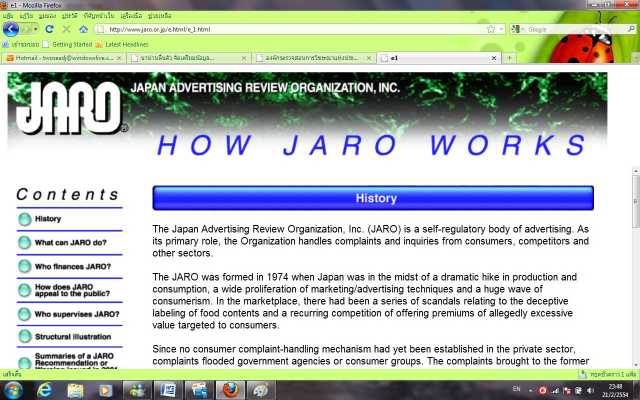Switch to the Word document taskbar button
The height and width of the screenshot is (400, 640).
[x=168, y=391]
